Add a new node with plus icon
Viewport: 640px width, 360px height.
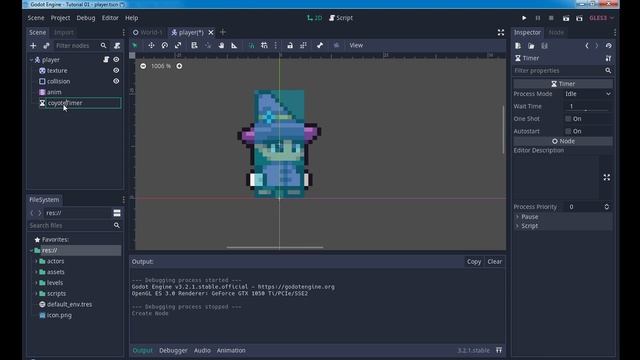coord(33,46)
